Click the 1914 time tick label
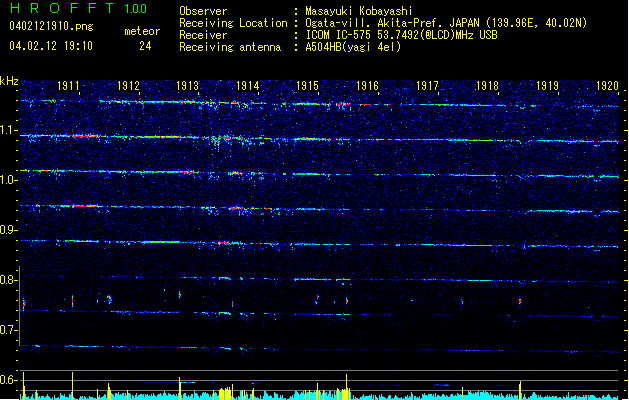This screenshot has height=400, width=629. coord(248,86)
